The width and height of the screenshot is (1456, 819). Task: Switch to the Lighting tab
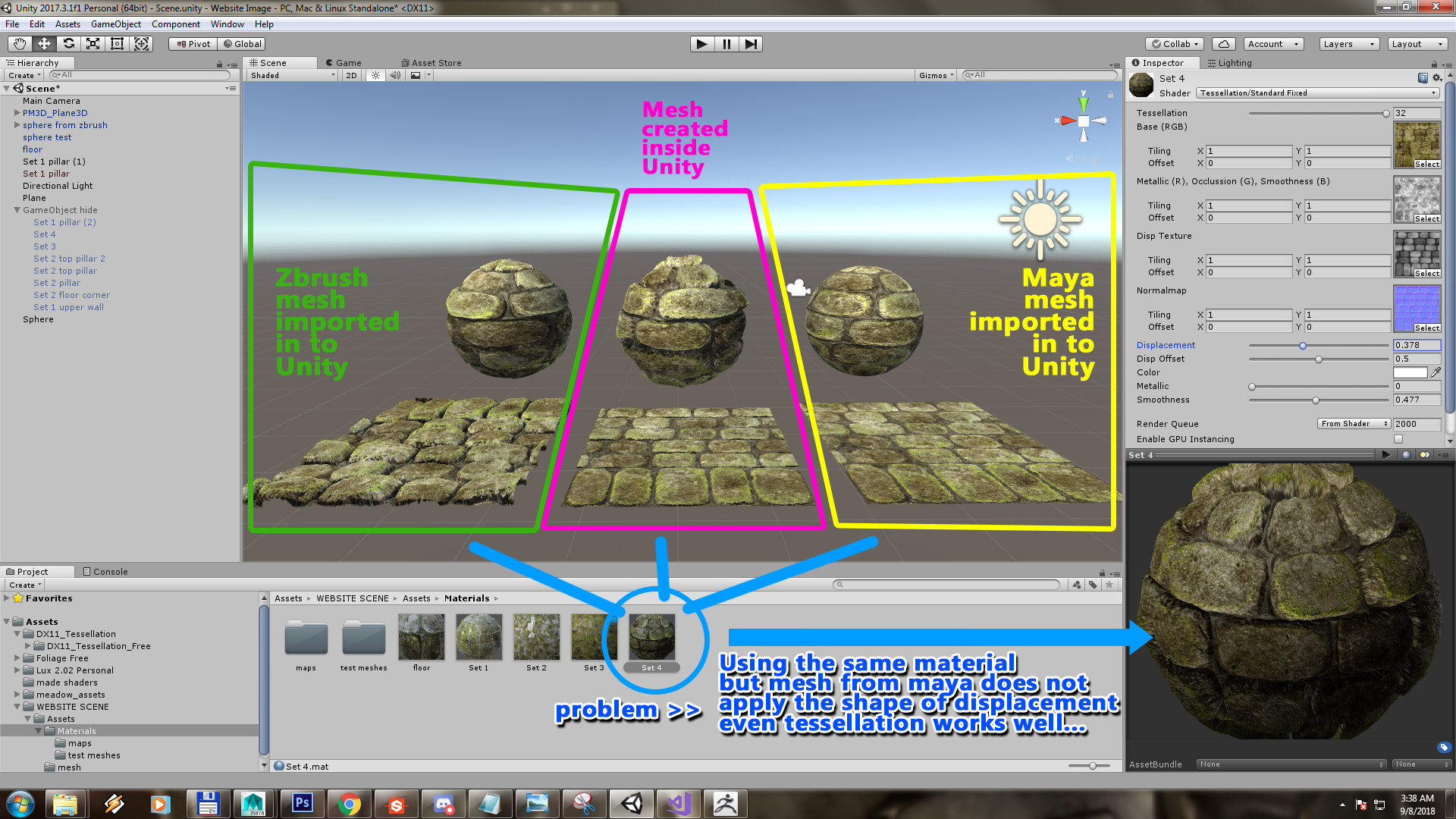point(1229,63)
